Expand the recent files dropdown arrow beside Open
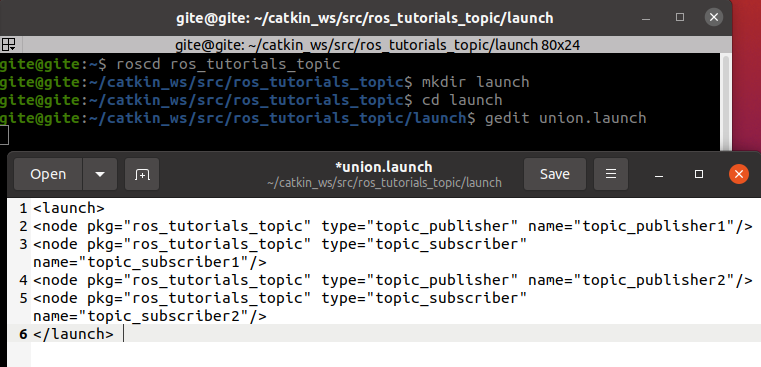 point(100,174)
